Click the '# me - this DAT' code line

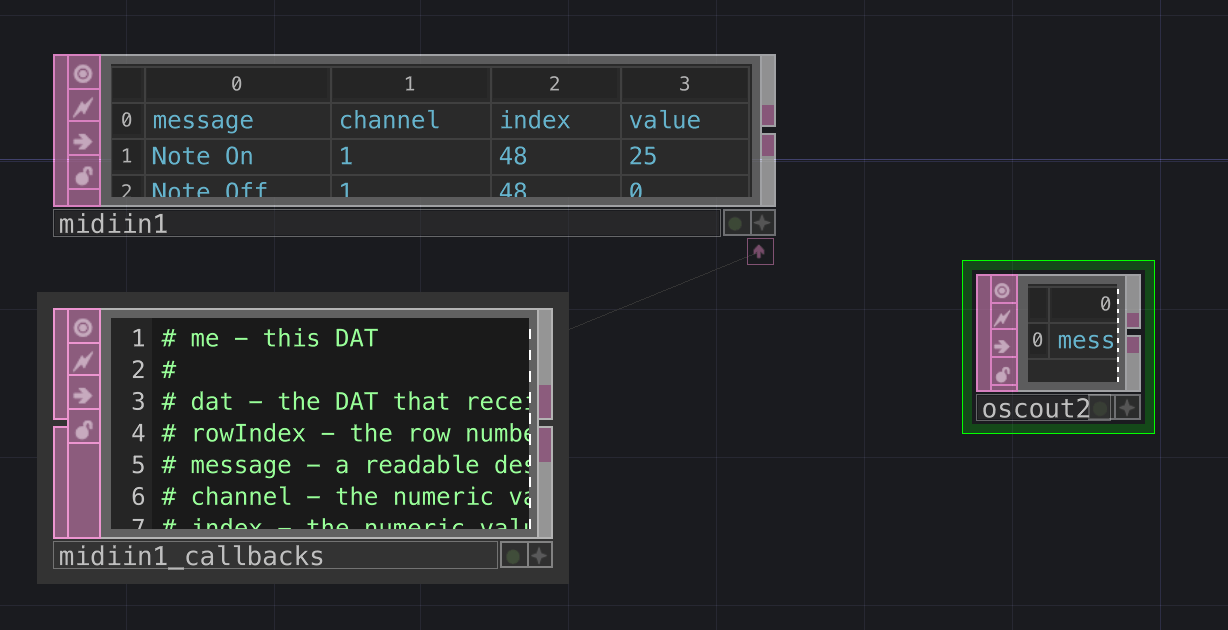[x=270, y=338]
